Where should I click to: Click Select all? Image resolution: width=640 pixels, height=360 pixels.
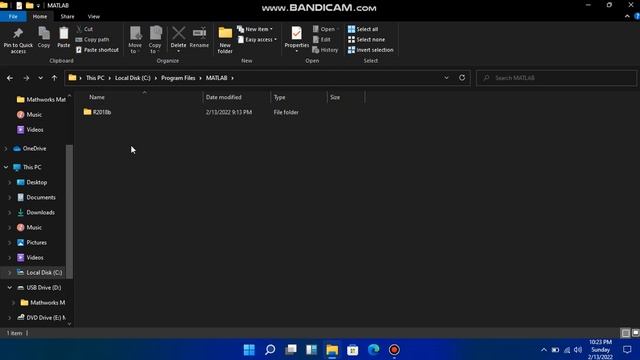(363, 29)
